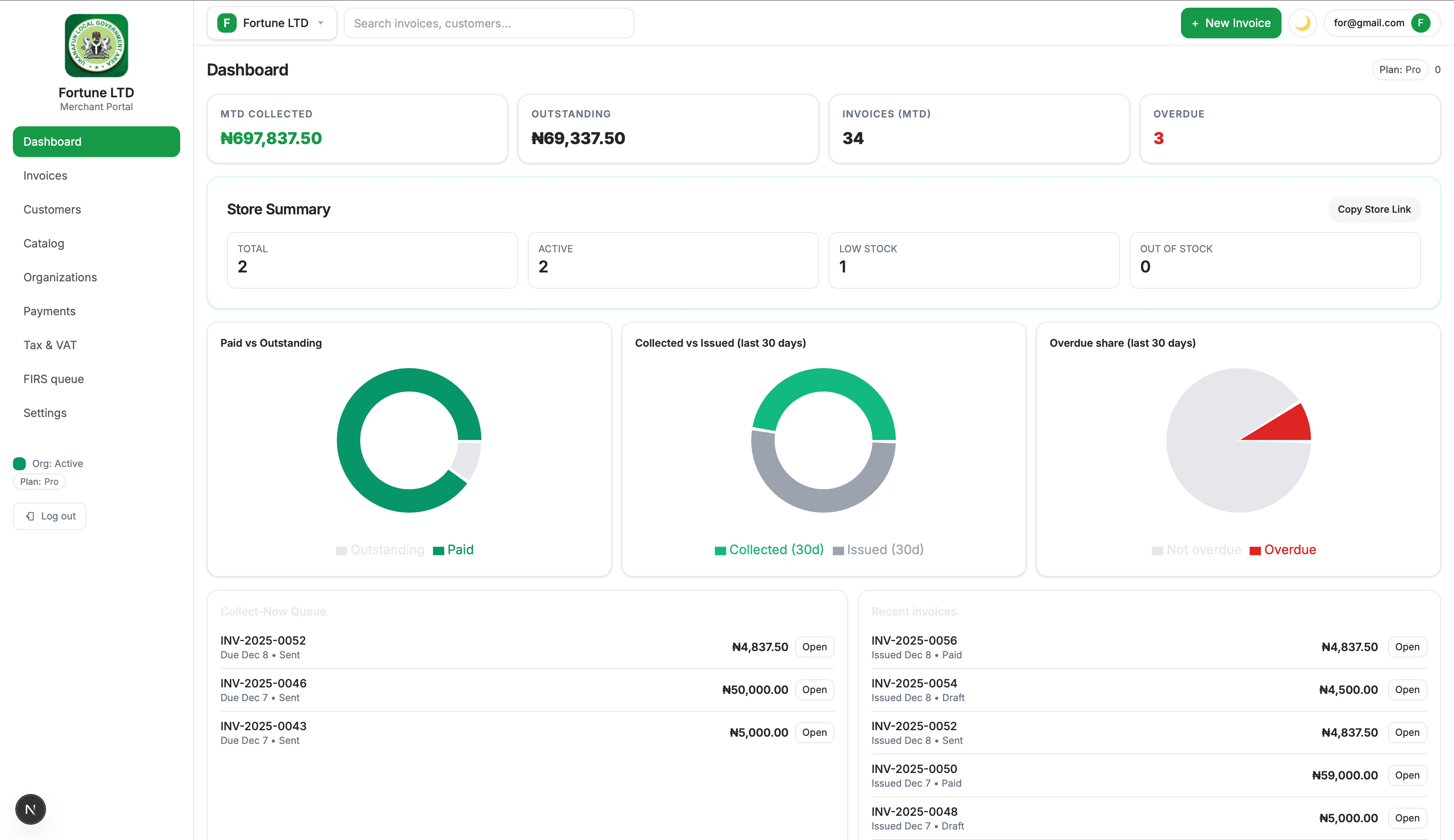Open invoice INV-2025-0046 from Collect-Now Queue
Viewport: 1454px width, 840px height.
(814, 689)
